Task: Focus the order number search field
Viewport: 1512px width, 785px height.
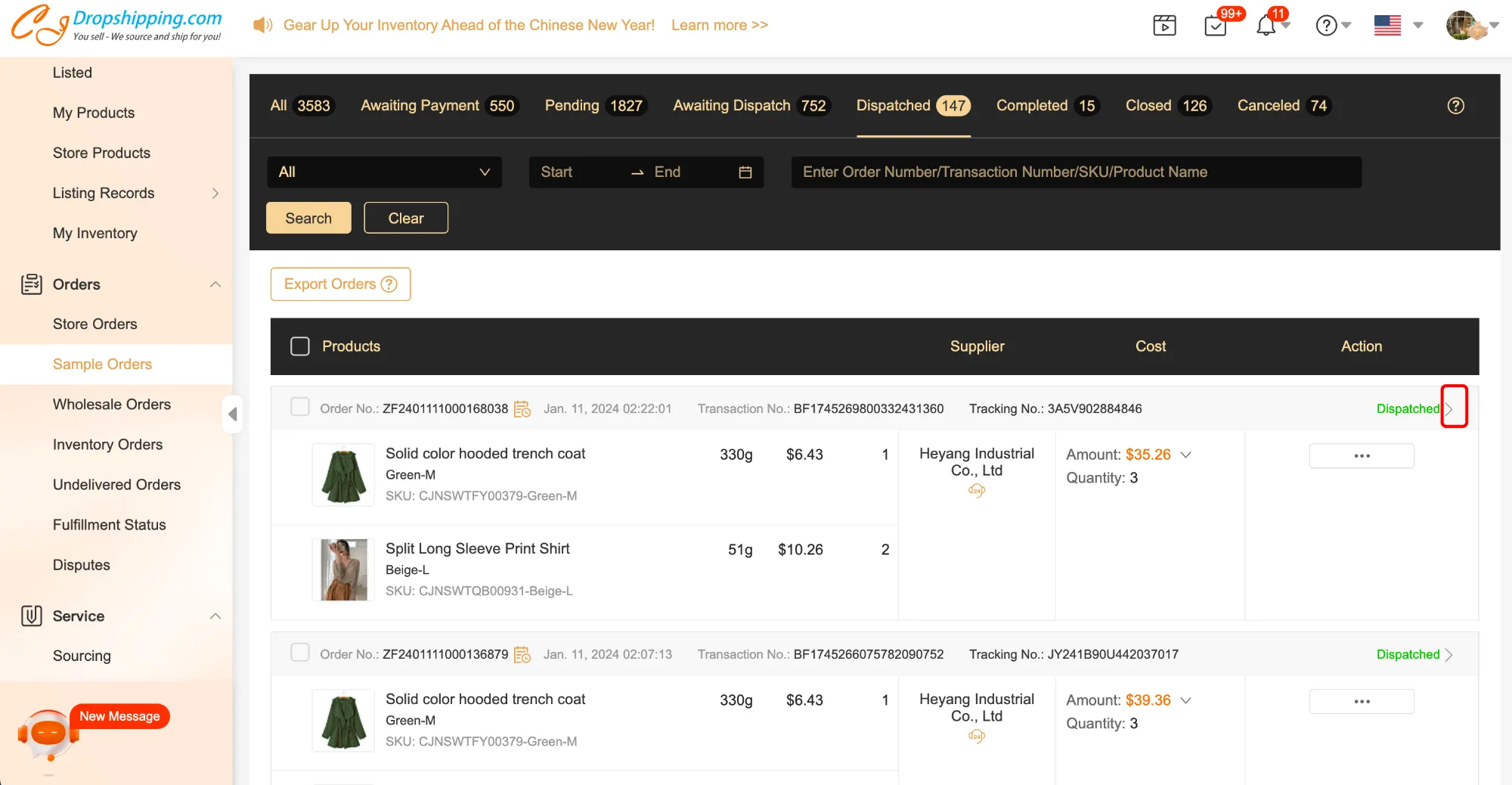Action: pyautogui.click(x=1076, y=172)
